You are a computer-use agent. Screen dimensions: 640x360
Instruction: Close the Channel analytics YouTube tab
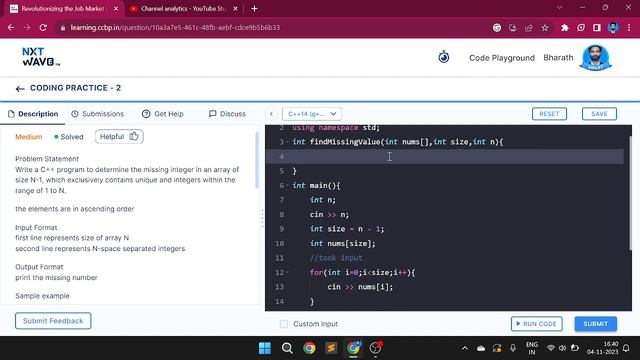(236, 9)
